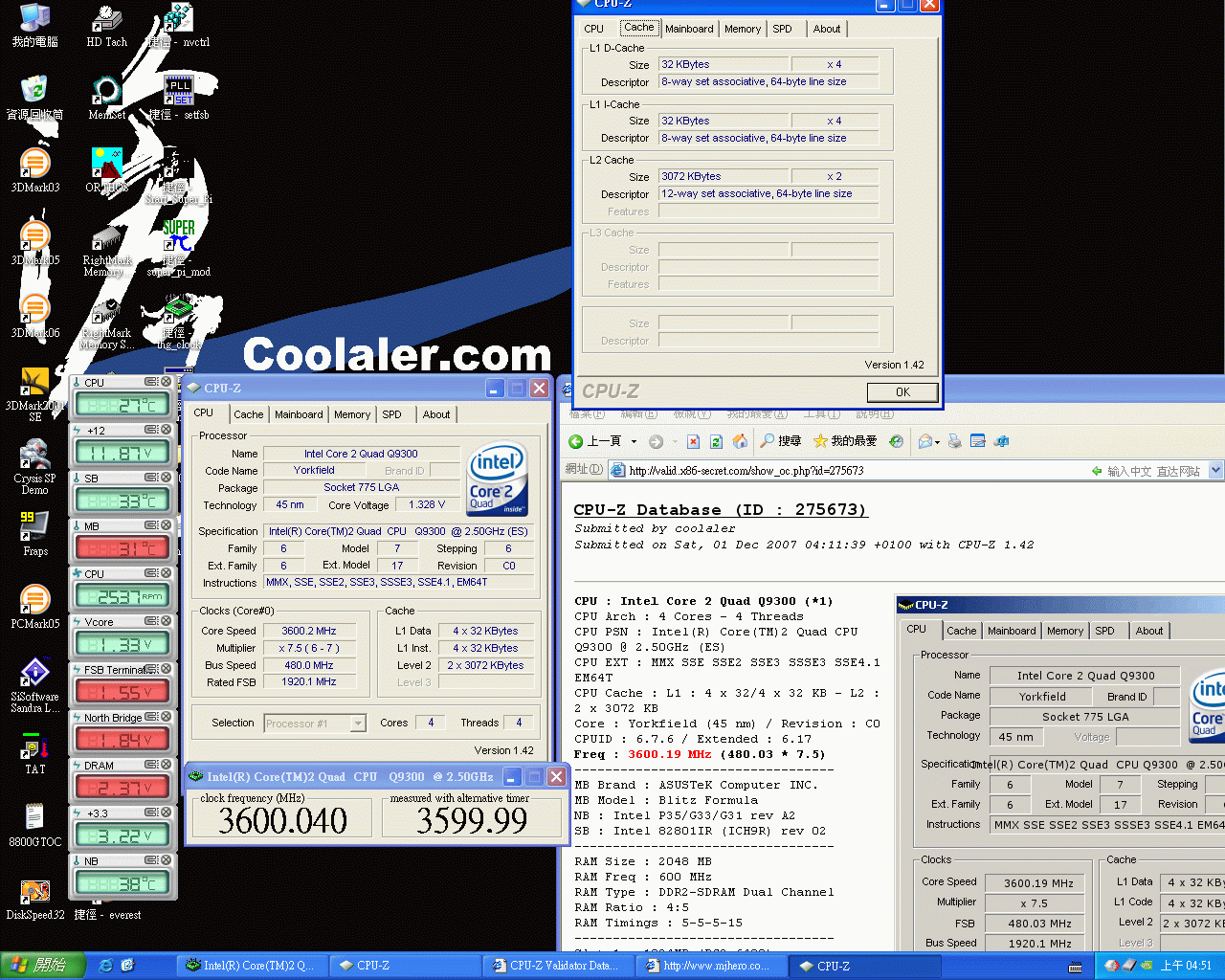The height and width of the screenshot is (980, 1225).
Task: Switch to the www.mjhero.co taskbar button
Action: tap(712, 966)
